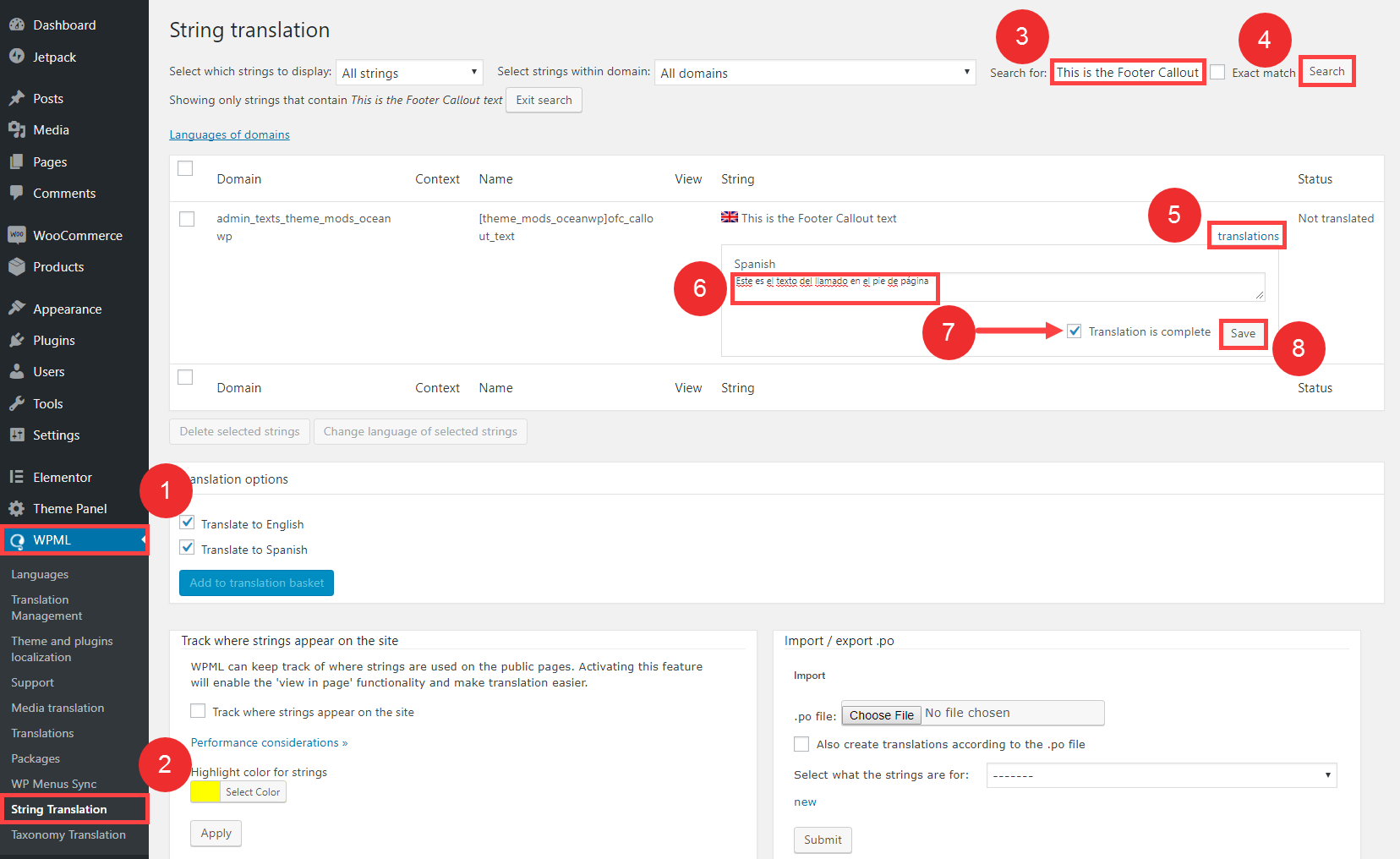Open Theme and plugins localization
Viewport: 1400px width, 859px height.
click(62, 649)
